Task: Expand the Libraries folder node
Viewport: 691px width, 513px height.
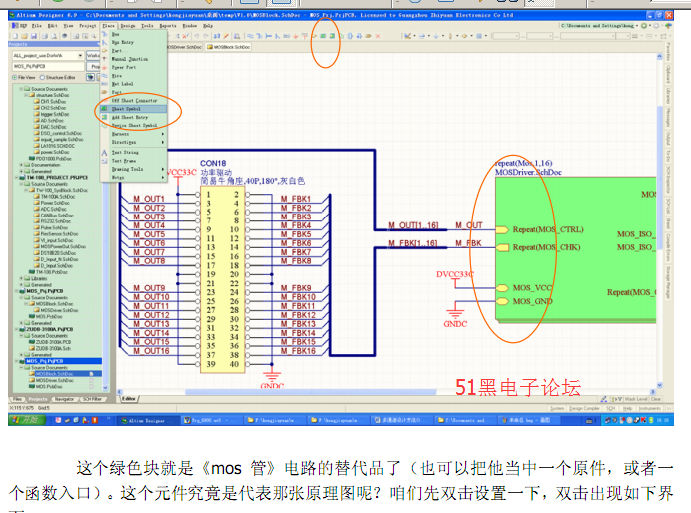Action: tap(21, 279)
